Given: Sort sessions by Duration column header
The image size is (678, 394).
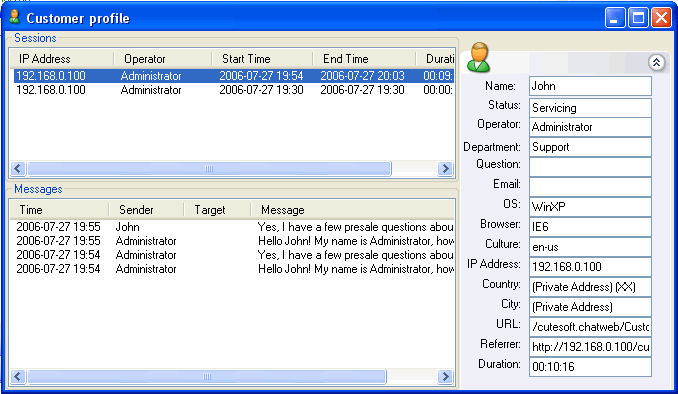Looking at the screenshot, I should (435, 59).
